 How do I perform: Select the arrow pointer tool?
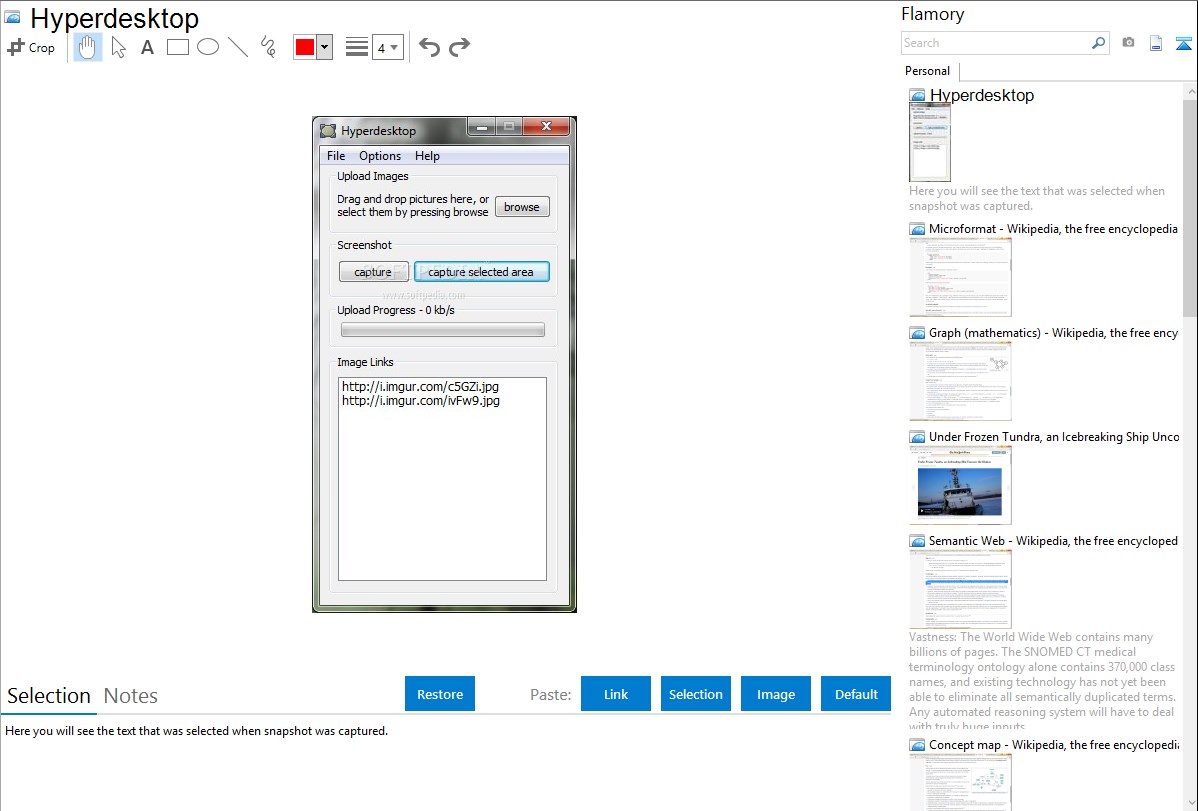coord(119,47)
